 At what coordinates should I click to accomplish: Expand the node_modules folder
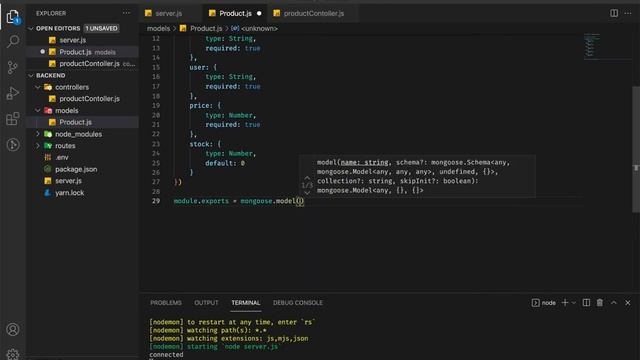point(38,134)
